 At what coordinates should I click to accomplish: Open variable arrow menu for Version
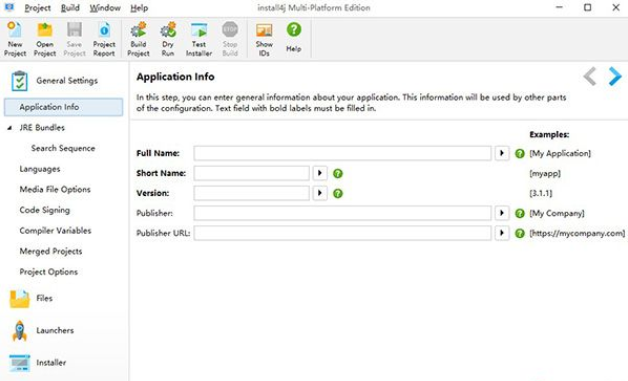(x=320, y=193)
